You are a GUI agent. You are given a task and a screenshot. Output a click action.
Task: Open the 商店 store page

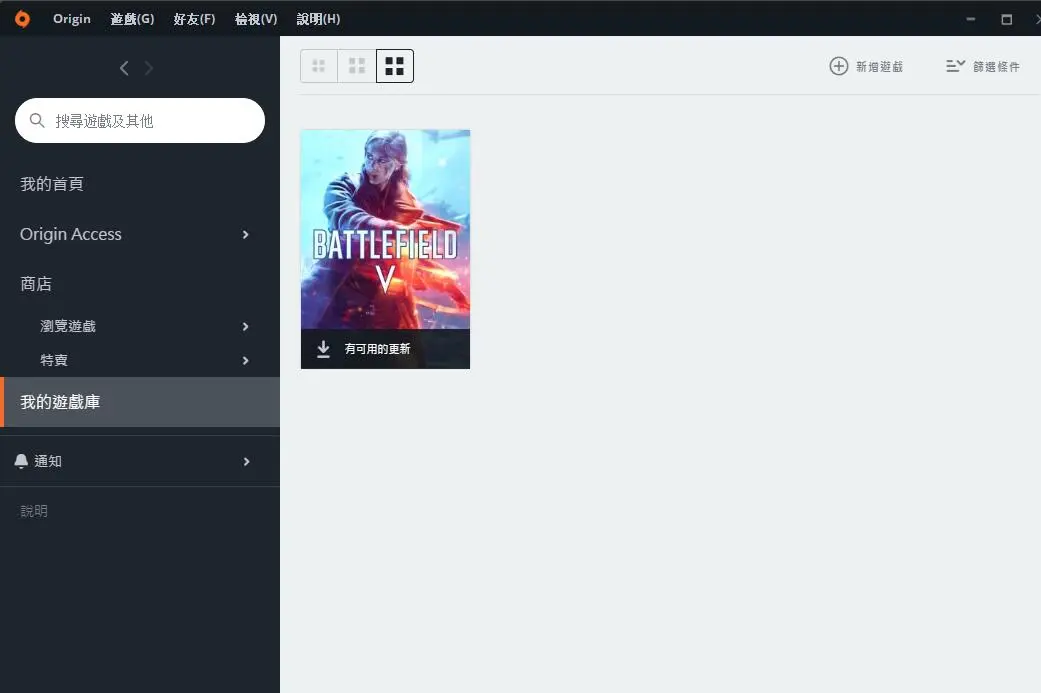(36, 284)
